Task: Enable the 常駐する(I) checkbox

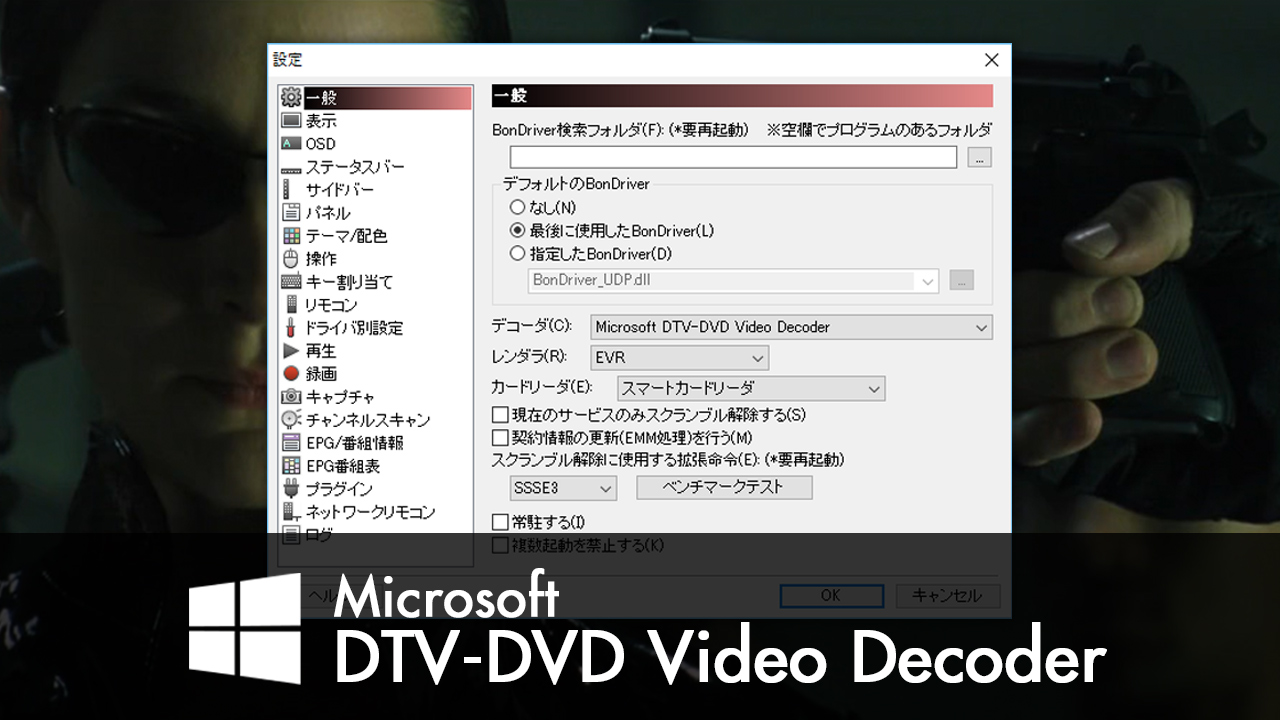Action: point(501,522)
